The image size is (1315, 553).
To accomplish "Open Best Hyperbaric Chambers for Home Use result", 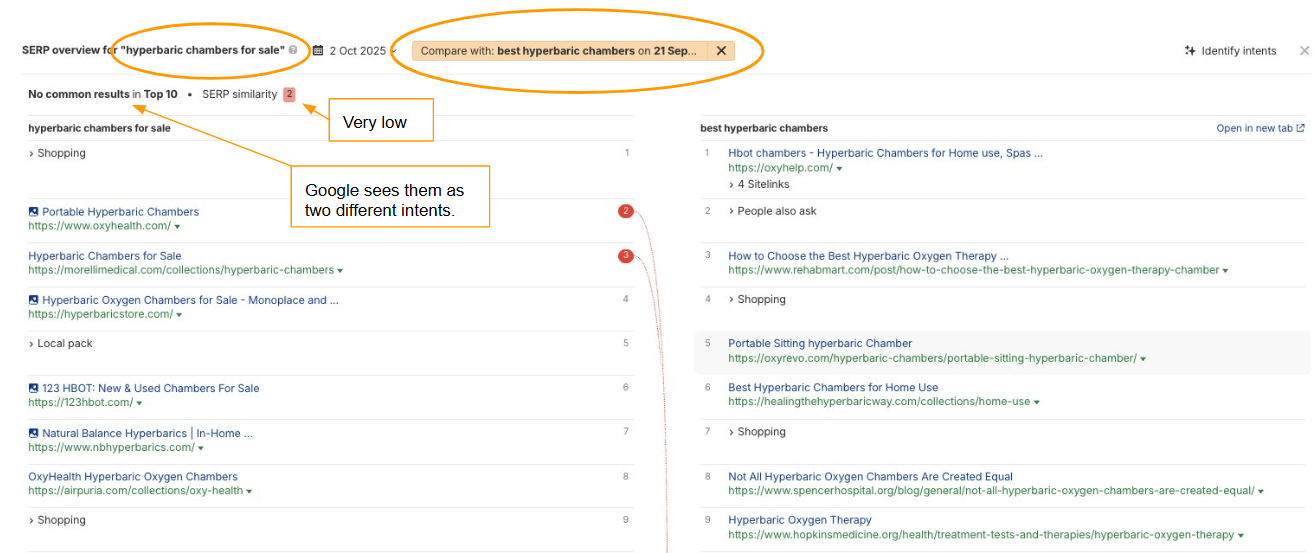I will [x=833, y=387].
